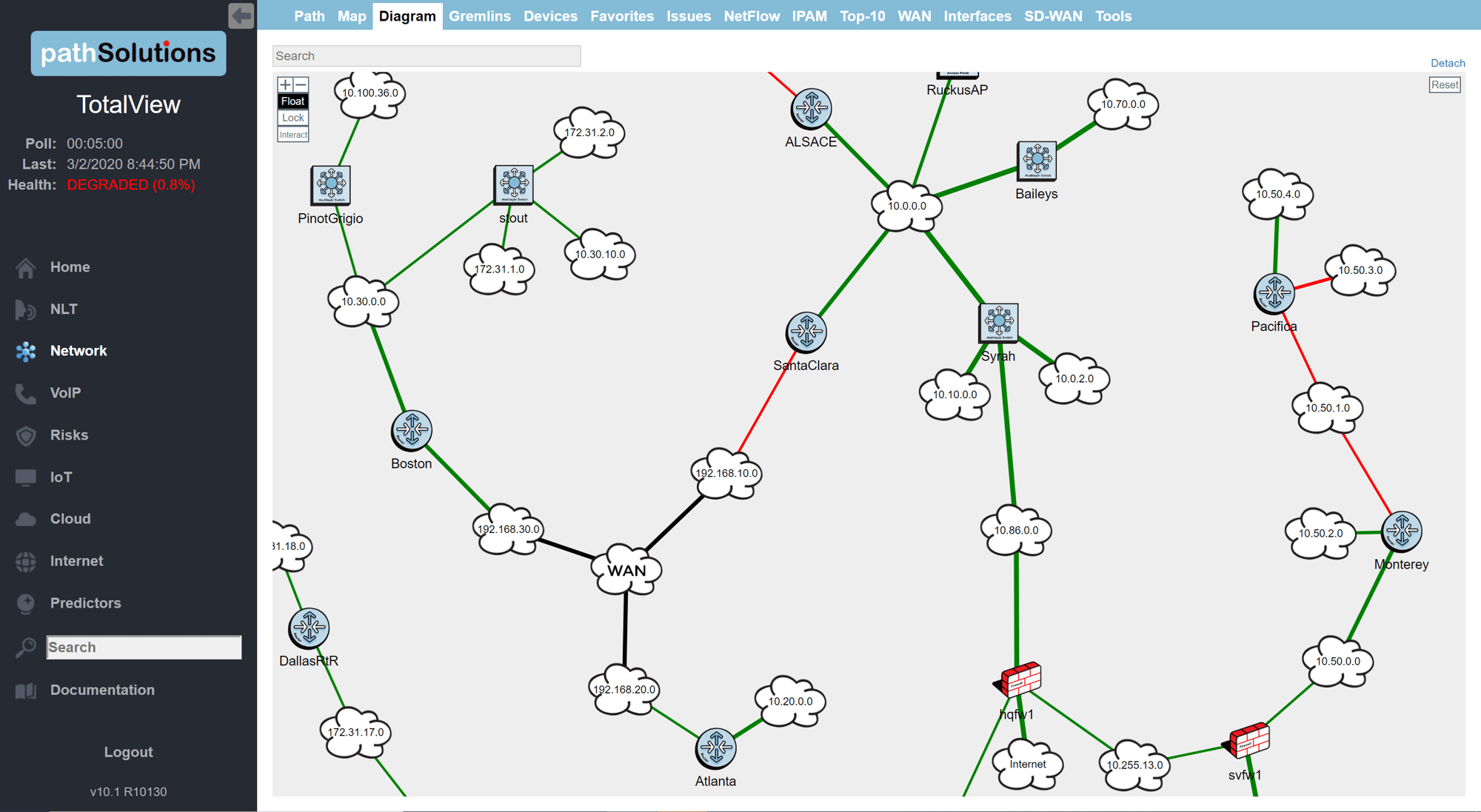Select the Baileys multilayer switch icon
1481x812 pixels.
coord(1037,161)
